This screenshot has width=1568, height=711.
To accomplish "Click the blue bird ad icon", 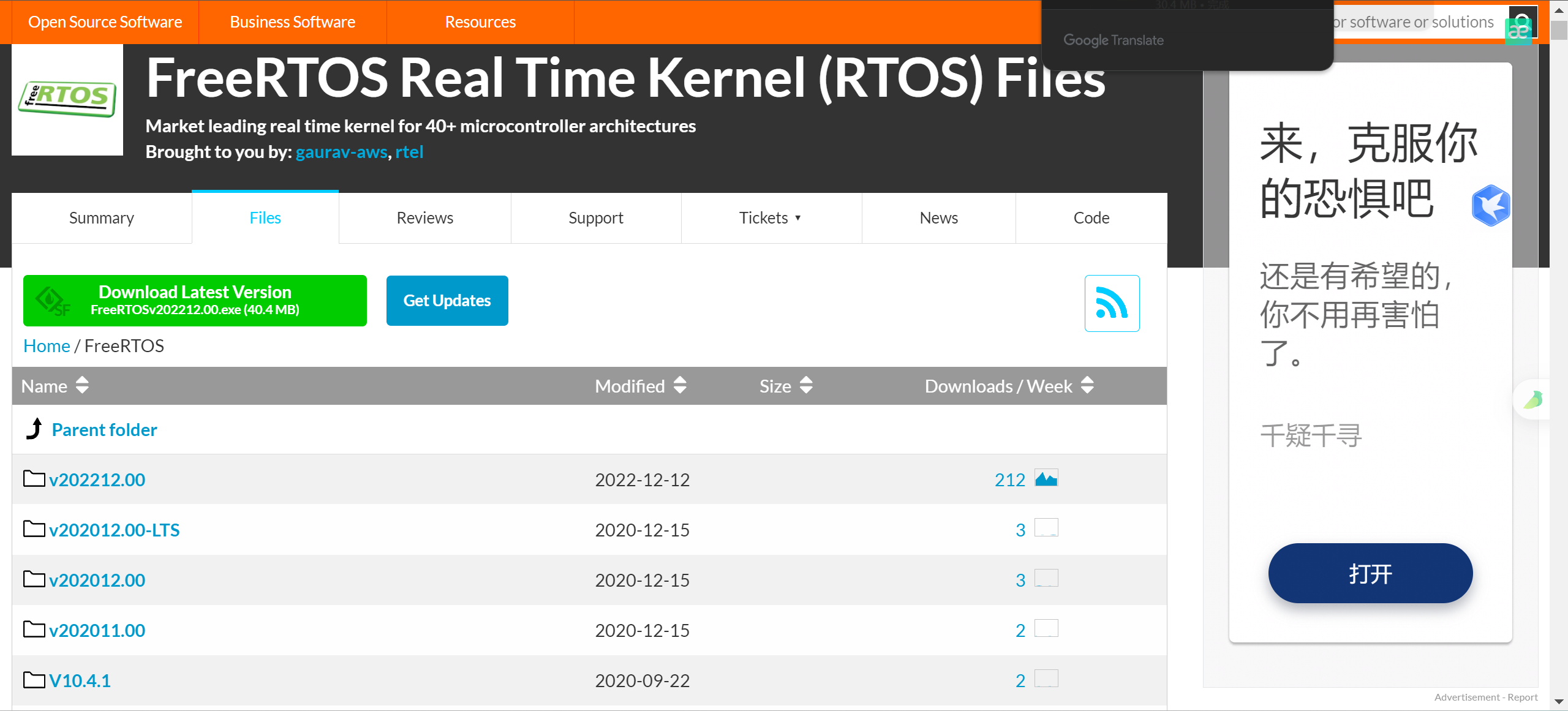I will [1490, 206].
